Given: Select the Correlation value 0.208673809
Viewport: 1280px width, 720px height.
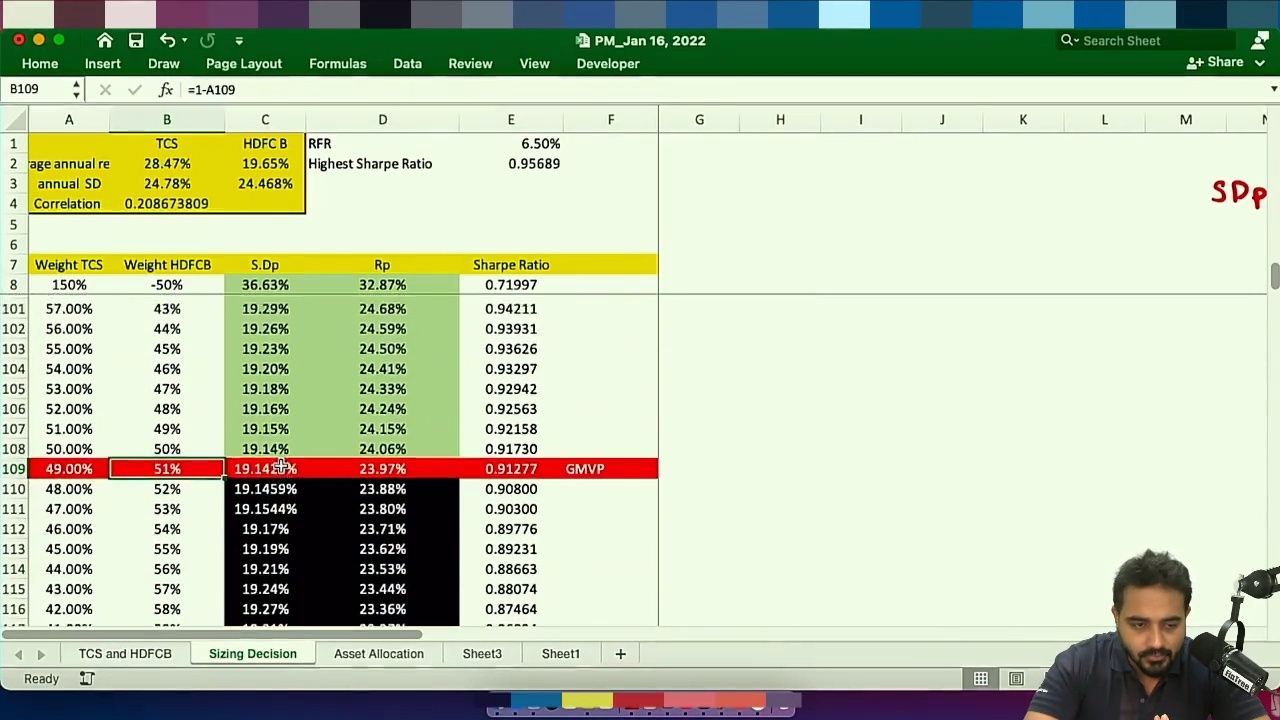Looking at the screenshot, I should click(x=167, y=204).
